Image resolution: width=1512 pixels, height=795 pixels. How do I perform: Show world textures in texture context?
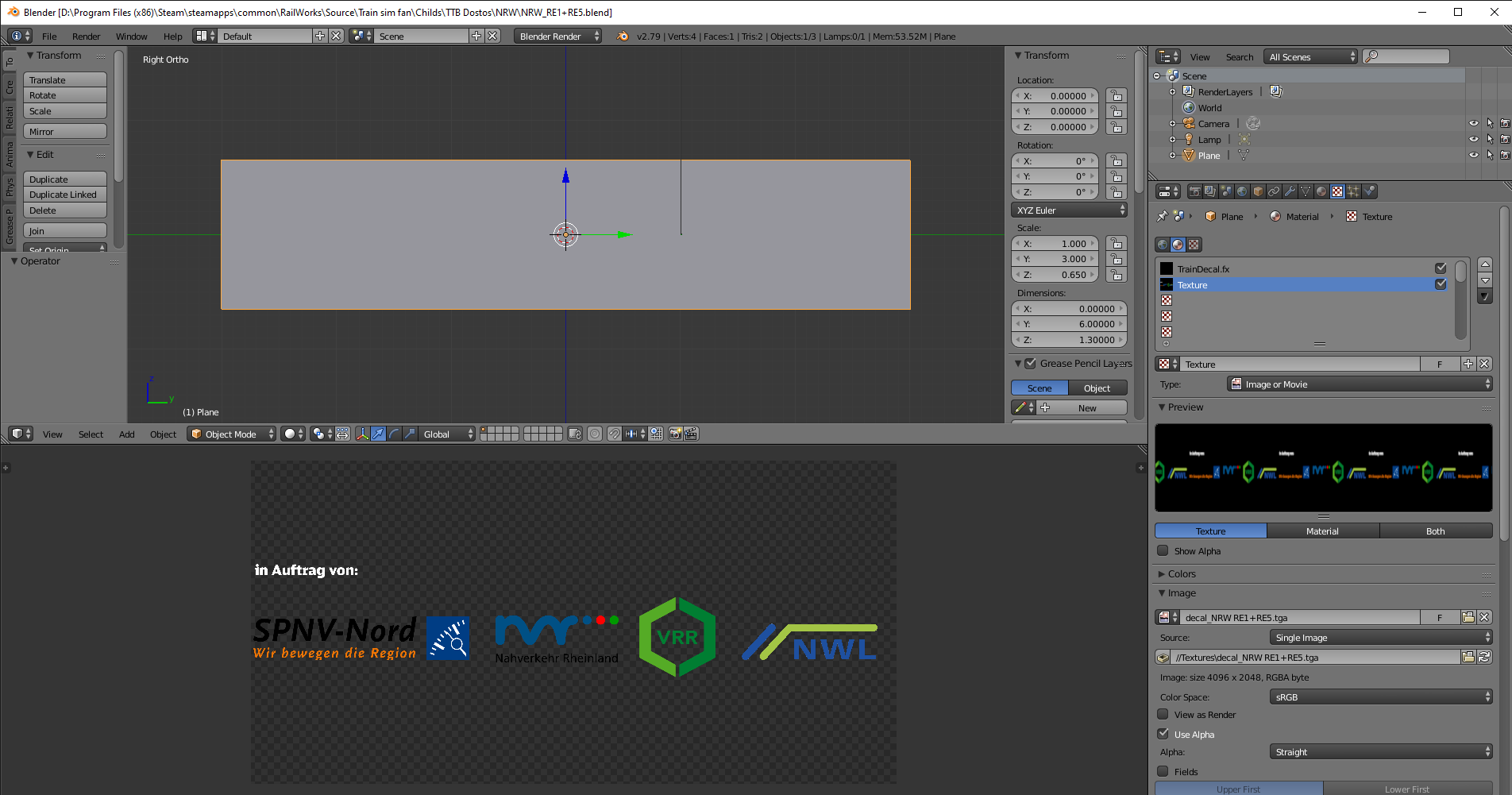[1163, 245]
